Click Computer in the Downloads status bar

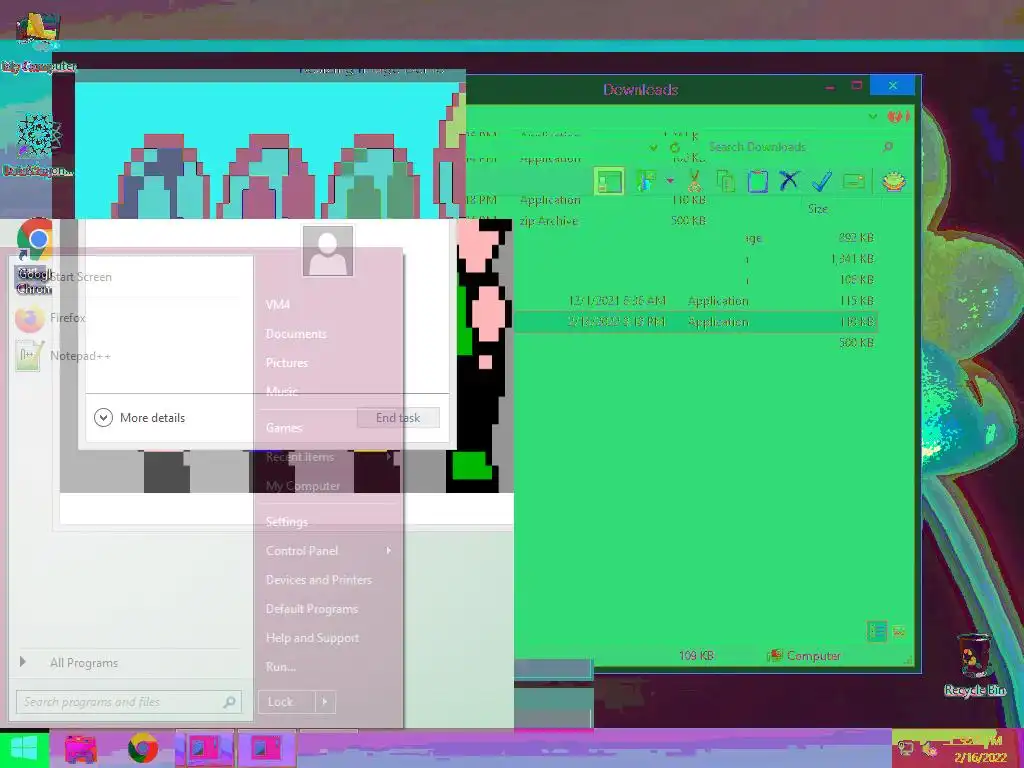click(x=804, y=656)
